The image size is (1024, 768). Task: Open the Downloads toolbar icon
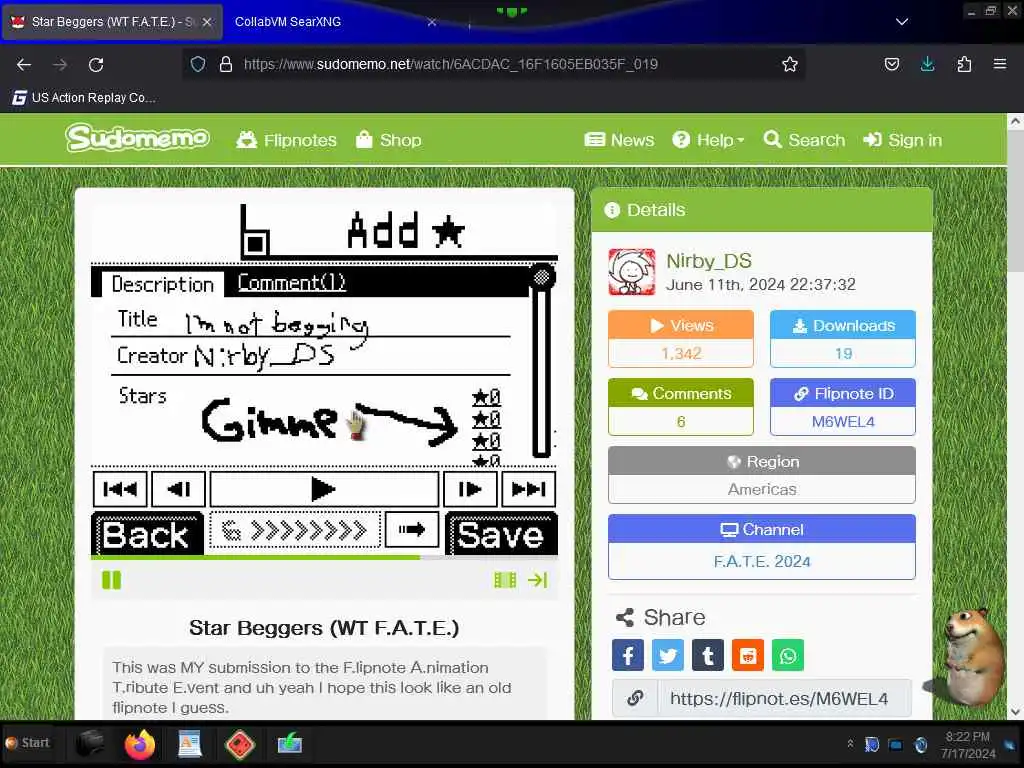click(x=927, y=64)
